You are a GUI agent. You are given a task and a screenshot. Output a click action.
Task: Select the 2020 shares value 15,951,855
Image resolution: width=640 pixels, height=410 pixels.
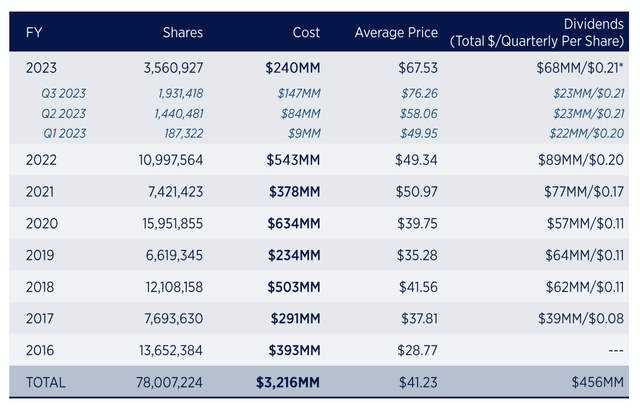point(172,224)
